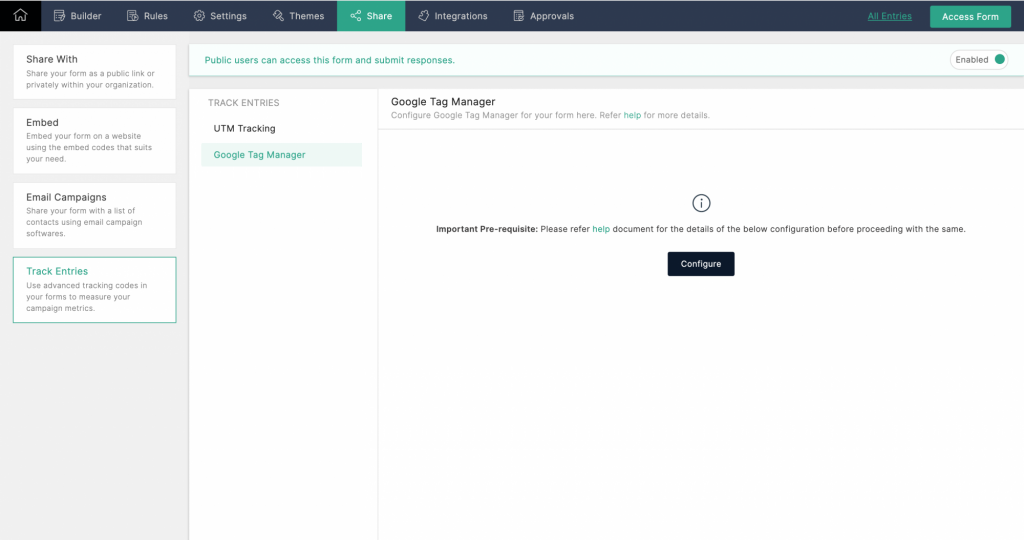Click the TRACK ENTRIES section heading

[x=244, y=103]
